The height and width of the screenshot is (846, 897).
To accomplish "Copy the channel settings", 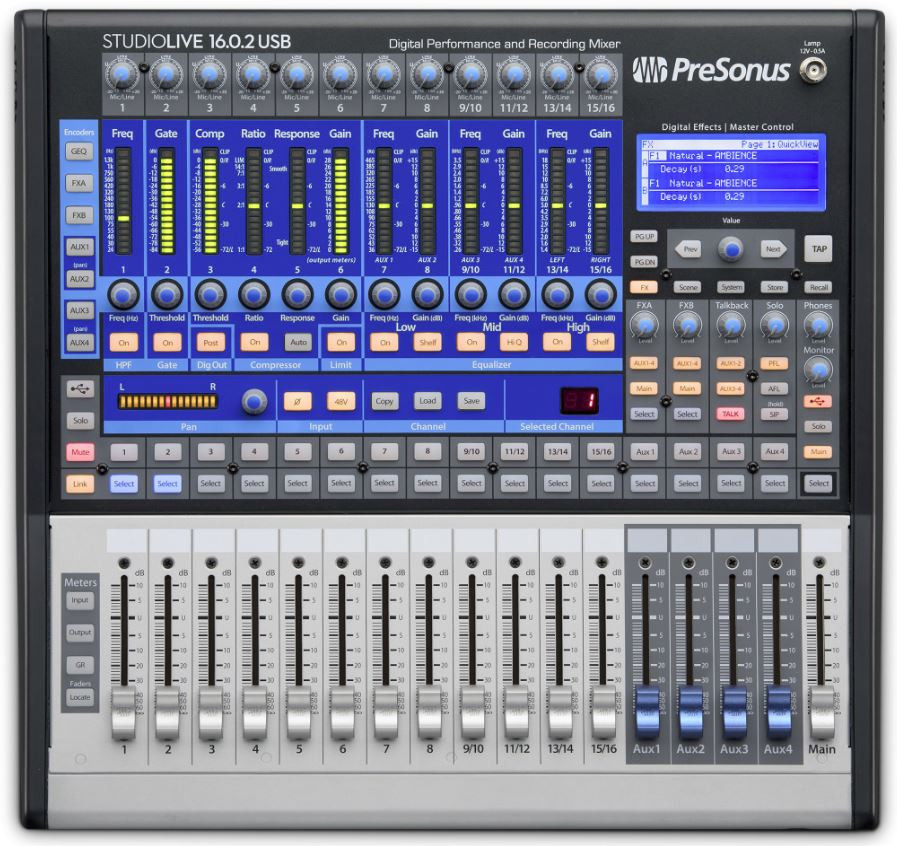I will click(x=384, y=401).
